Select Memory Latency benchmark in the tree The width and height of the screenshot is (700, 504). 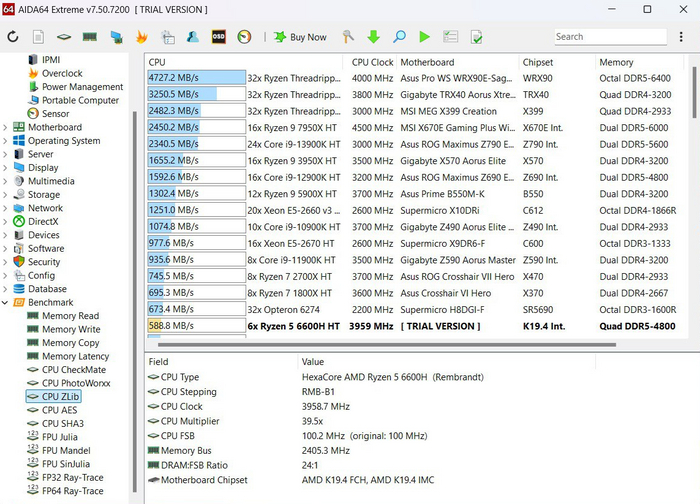75,357
